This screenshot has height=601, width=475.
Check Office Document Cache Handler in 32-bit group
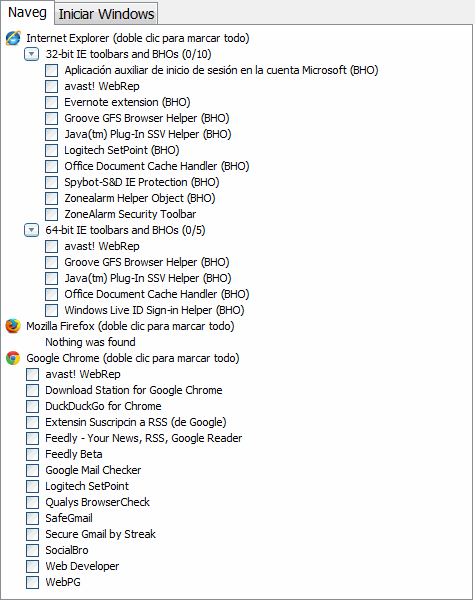click(x=51, y=166)
